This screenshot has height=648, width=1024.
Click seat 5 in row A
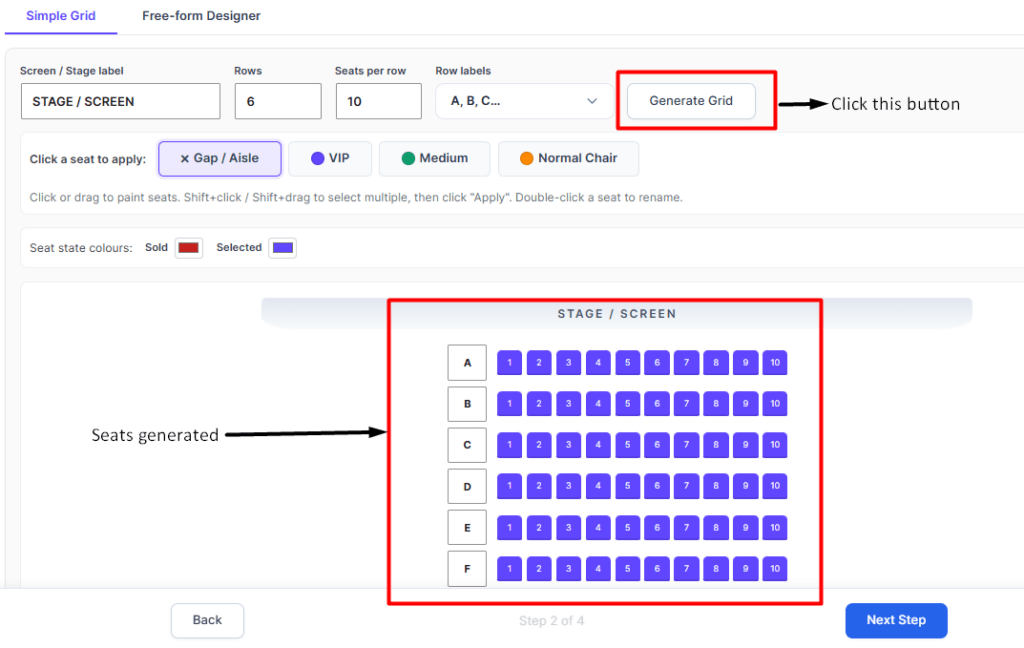coord(628,363)
